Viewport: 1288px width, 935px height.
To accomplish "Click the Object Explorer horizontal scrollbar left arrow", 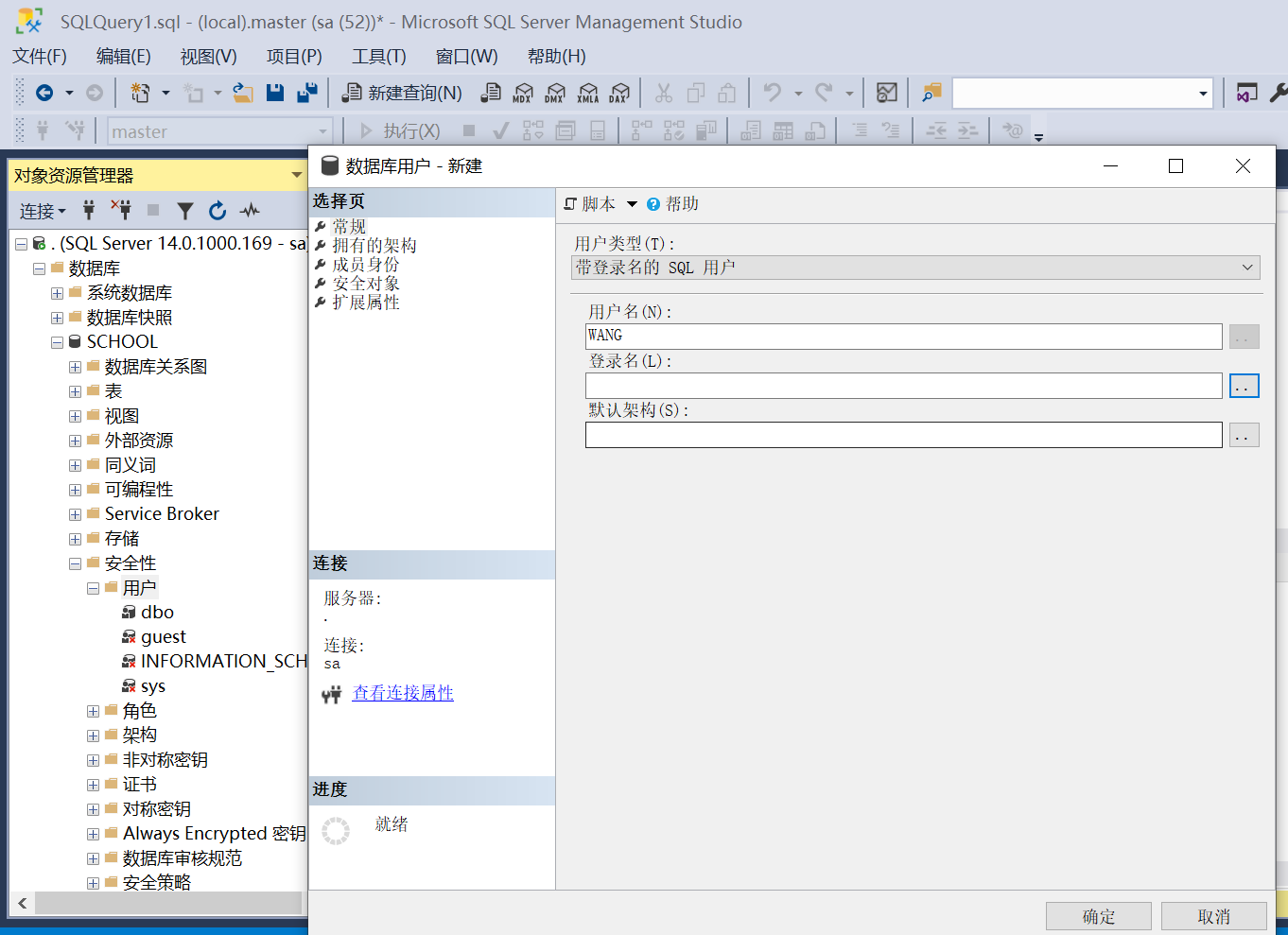I will (x=23, y=903).
